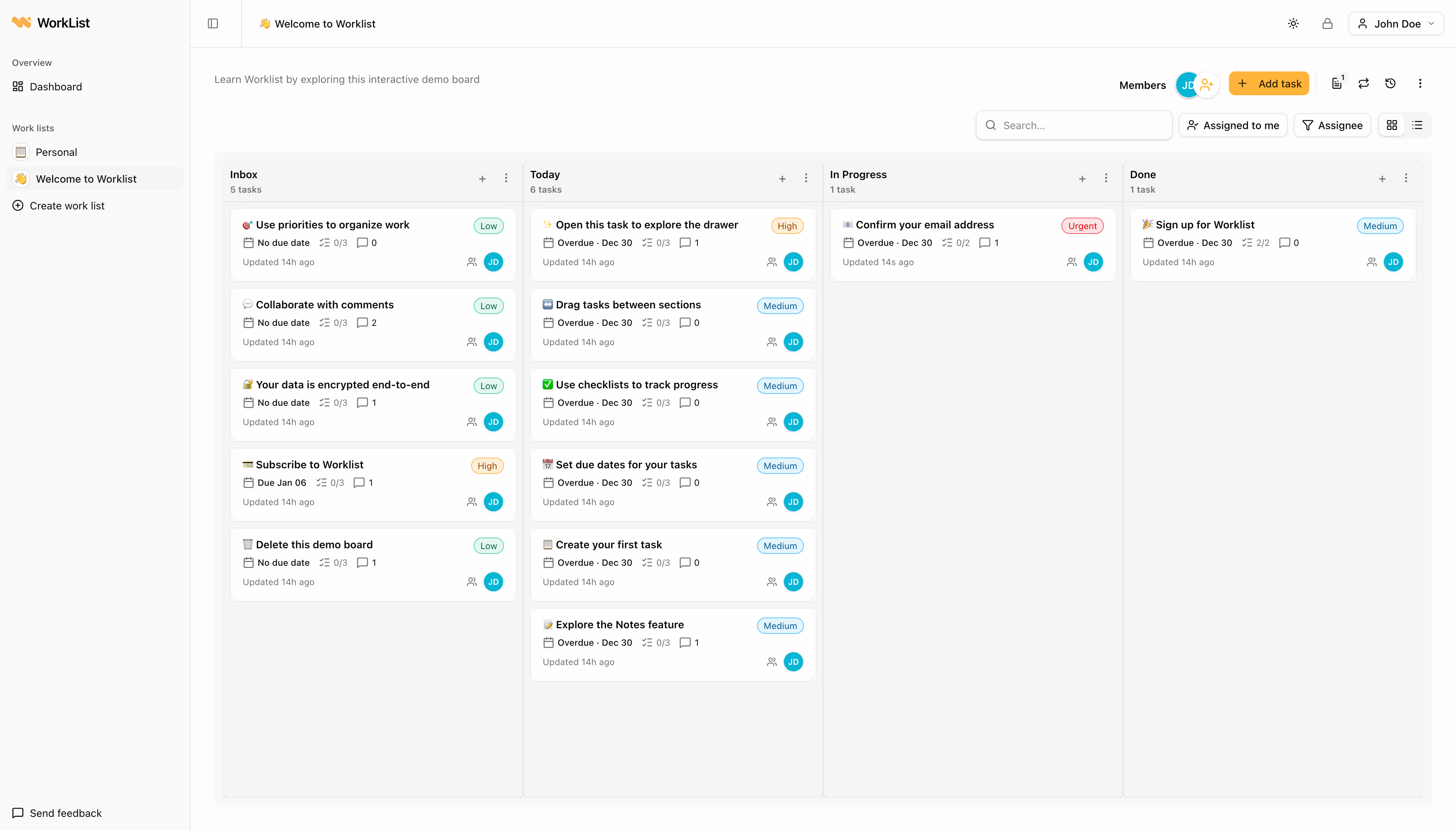The height and width of the screenshot is (831, 1456).
Task: Keep board grid view selected
Action: [x=1392, y=124]
